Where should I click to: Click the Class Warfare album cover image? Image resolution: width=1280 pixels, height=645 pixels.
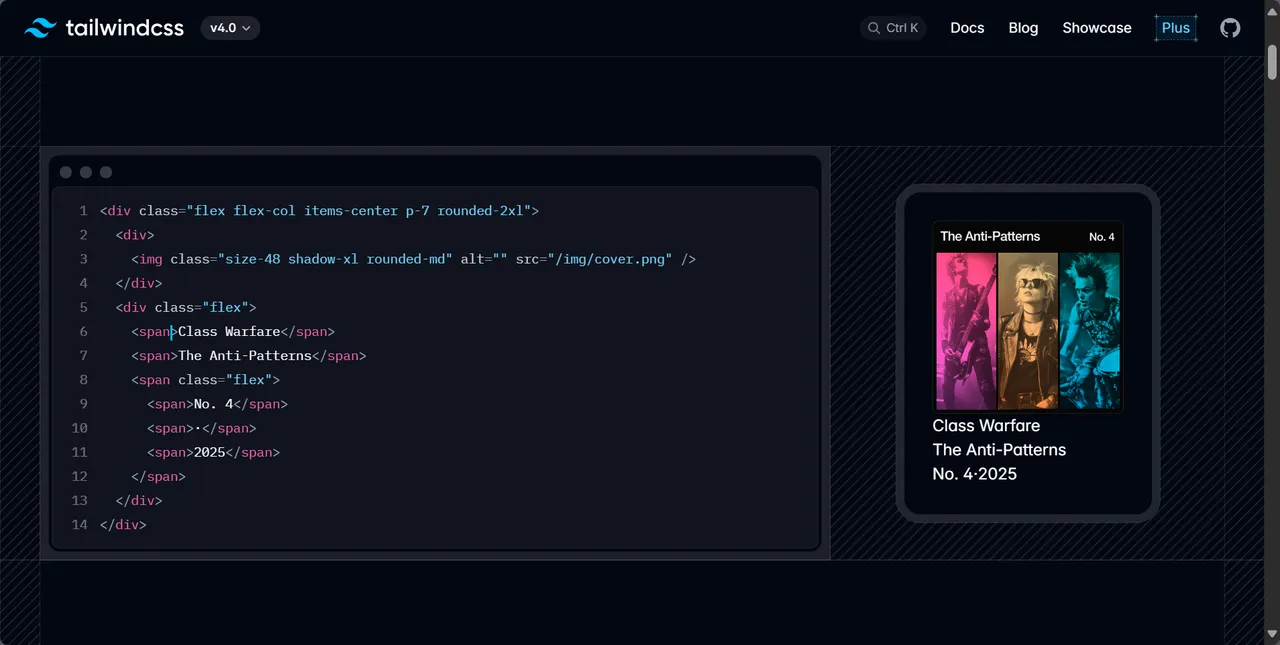[x=1027, y=330]
